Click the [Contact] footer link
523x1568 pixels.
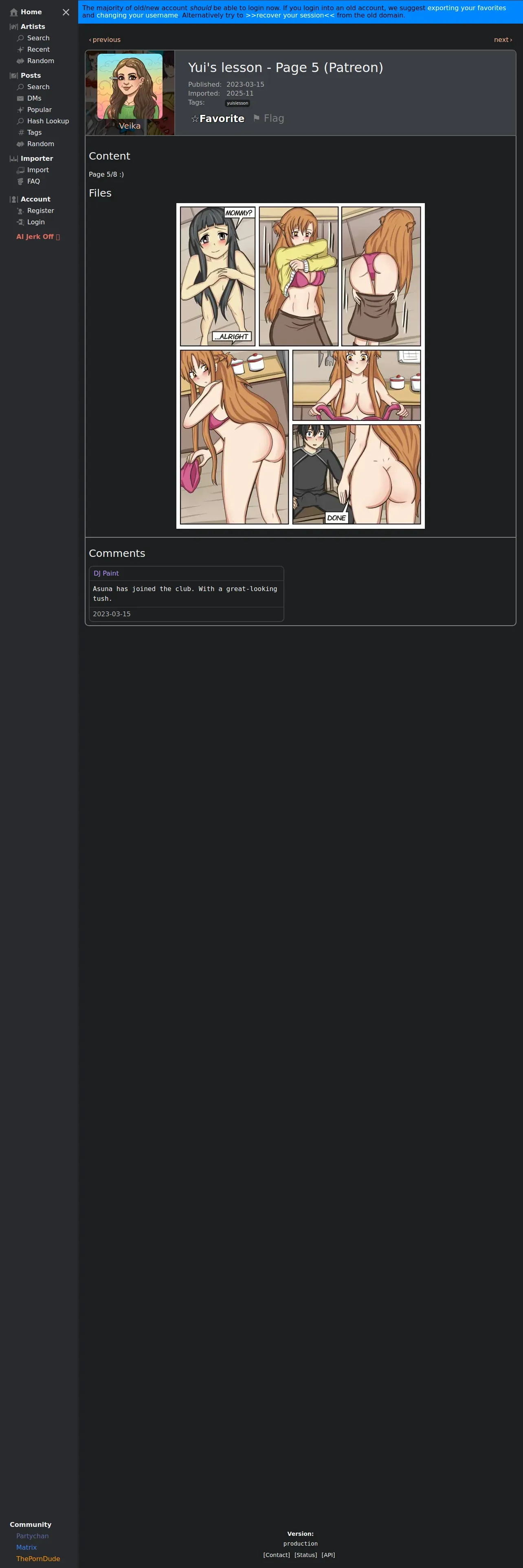[x=277, y=1555]
